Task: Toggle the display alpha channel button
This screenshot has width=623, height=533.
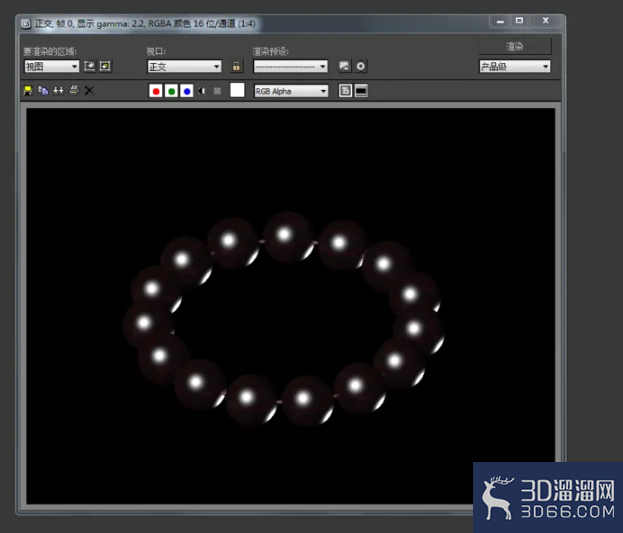Action: [x=202, y=91]
